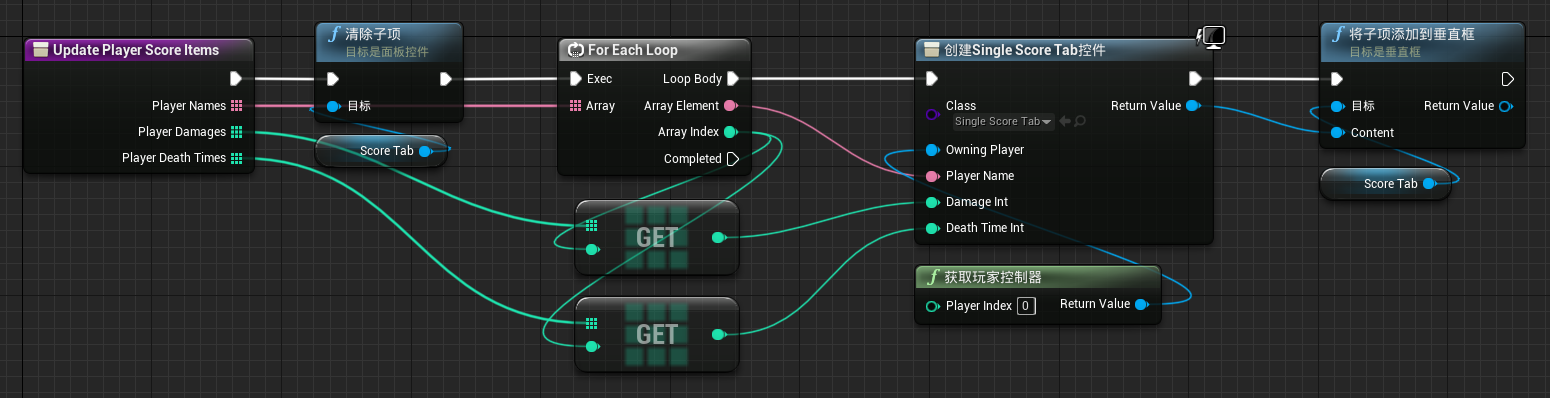
Task: Click the monitor icon on the create widget node
Action: pyautogui.click(x=1212, y=38)
